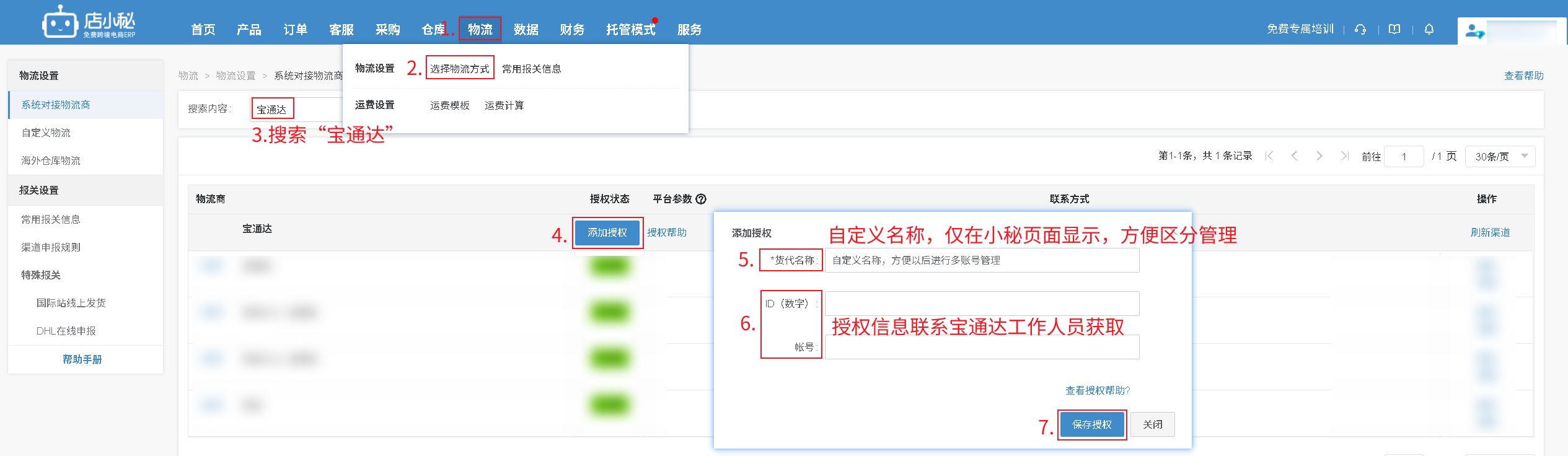1568x456 pixels.
Task: Select 自定义物流 in the left sidebar
Action: point(46,133)
